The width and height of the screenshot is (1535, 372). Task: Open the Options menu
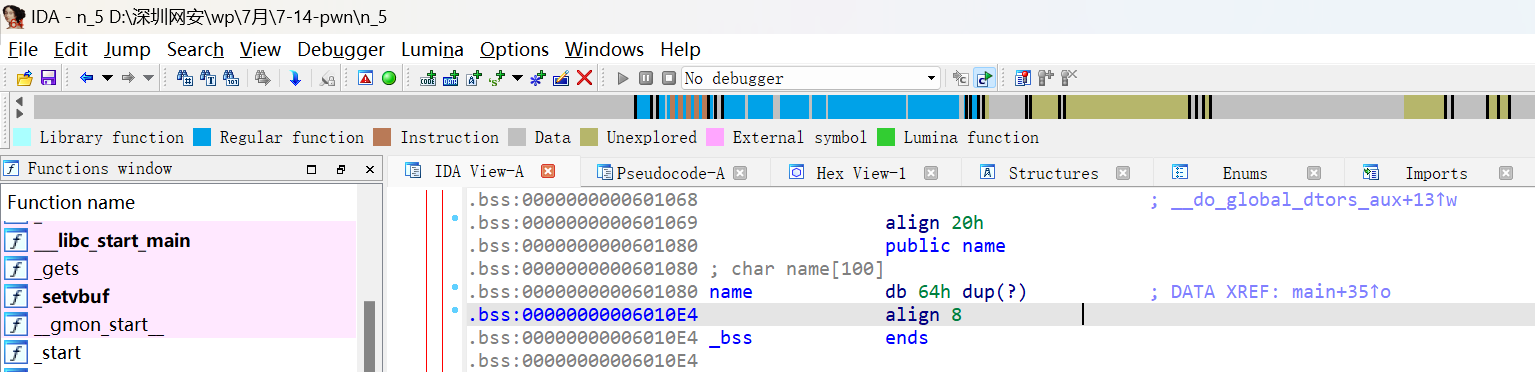(515, 49)
